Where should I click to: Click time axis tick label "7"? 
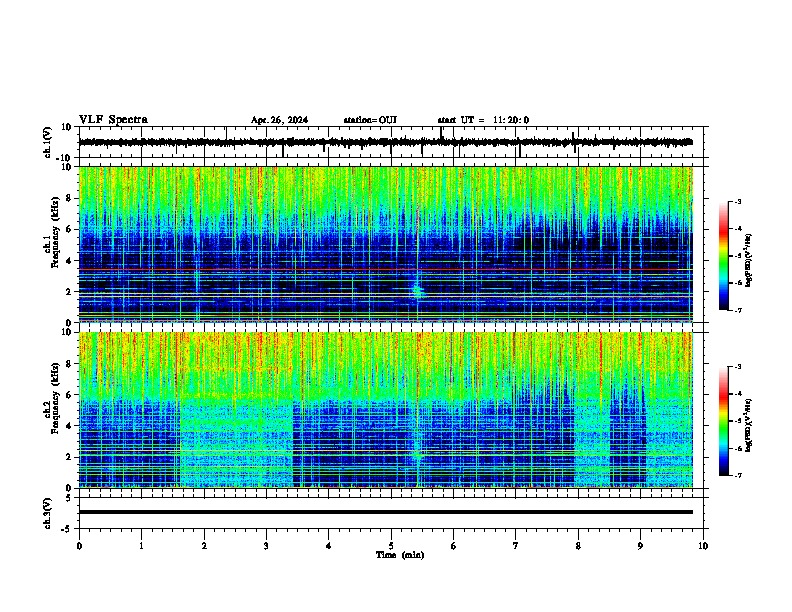(516, 546)
